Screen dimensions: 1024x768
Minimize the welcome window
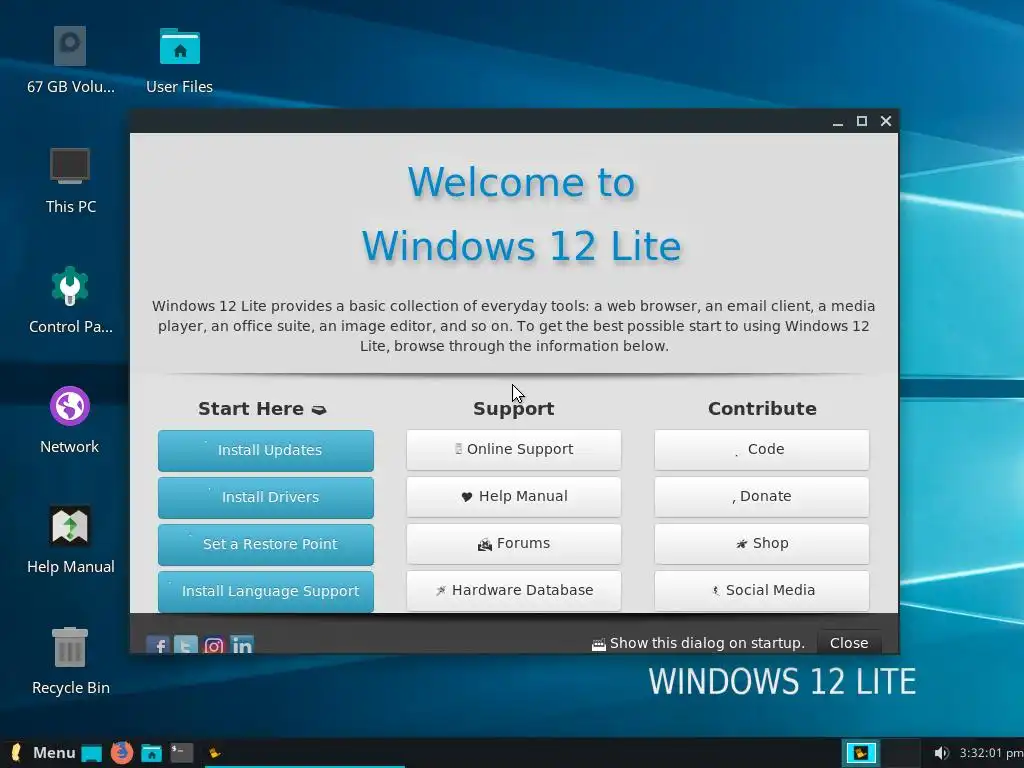pyautogui.click(x=838, y=121)
